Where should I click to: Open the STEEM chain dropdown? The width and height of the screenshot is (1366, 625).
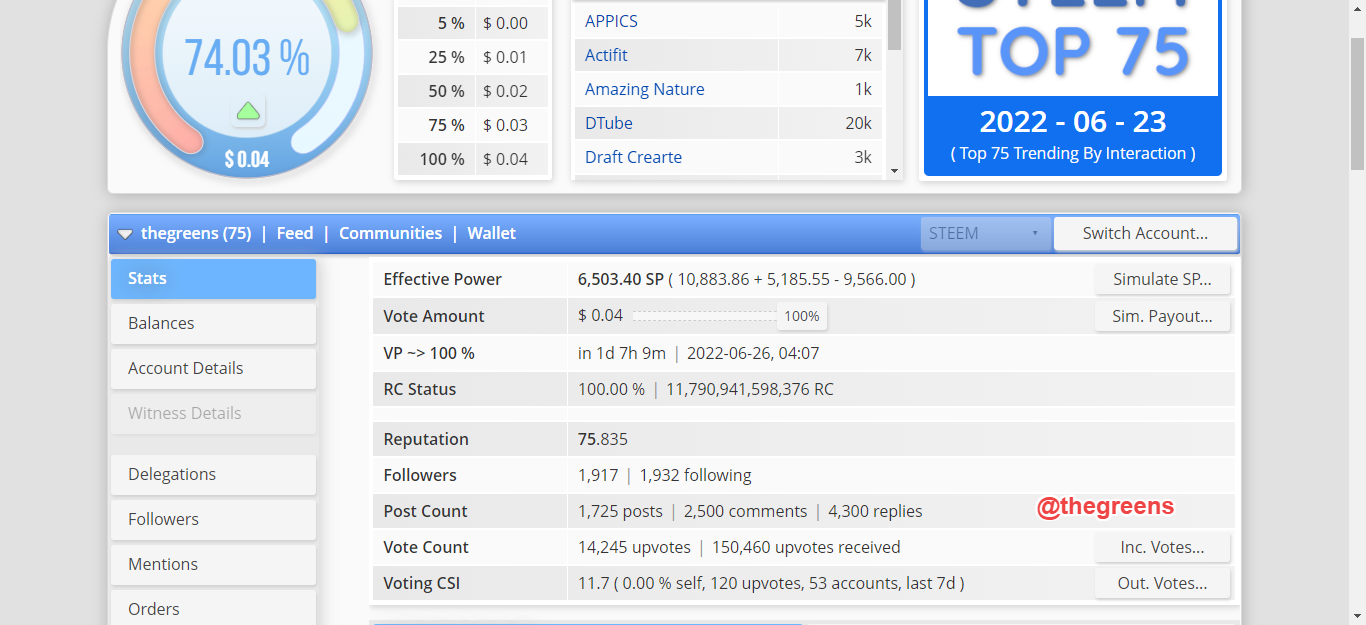tap(985, 234)
